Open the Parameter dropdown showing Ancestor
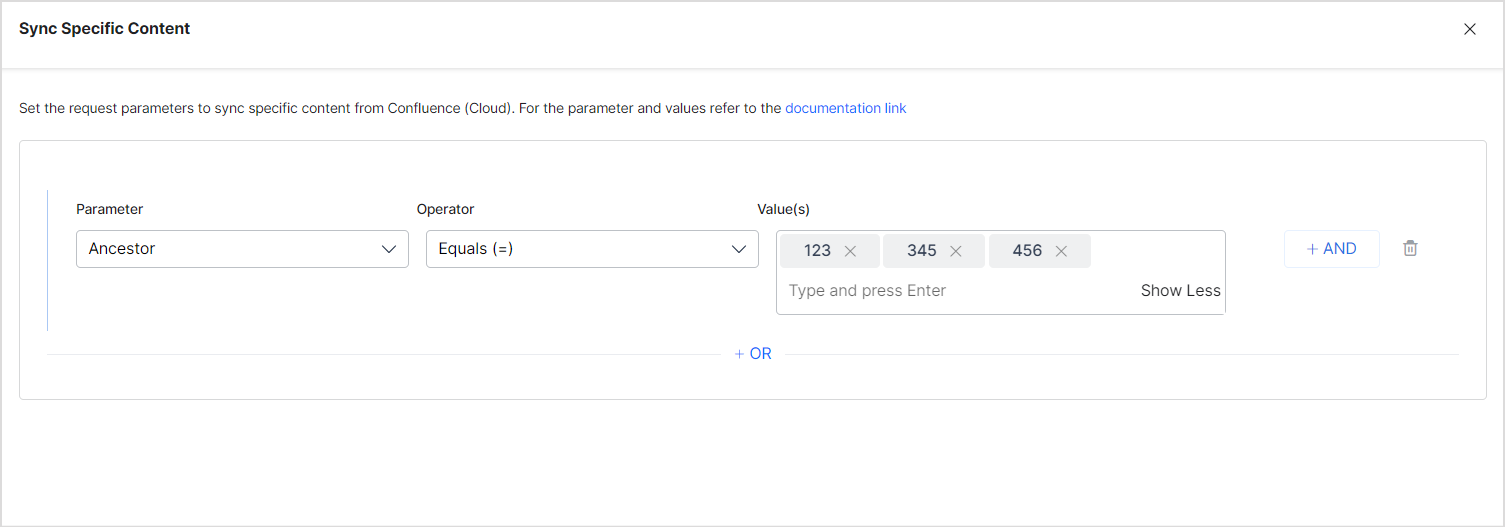 (x=230, y=249)
